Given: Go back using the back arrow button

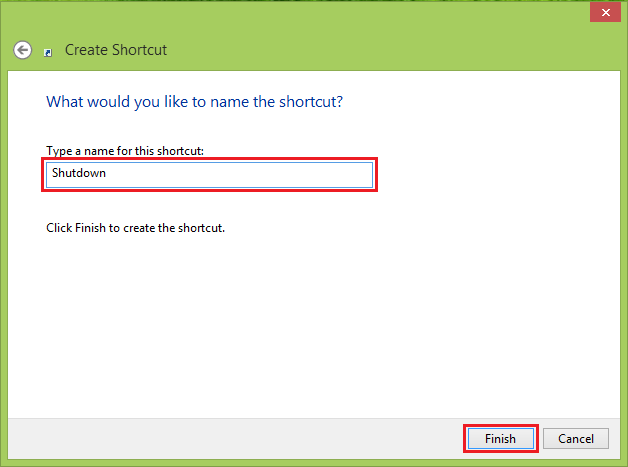Looking at the screenshot, I should 22,50.
